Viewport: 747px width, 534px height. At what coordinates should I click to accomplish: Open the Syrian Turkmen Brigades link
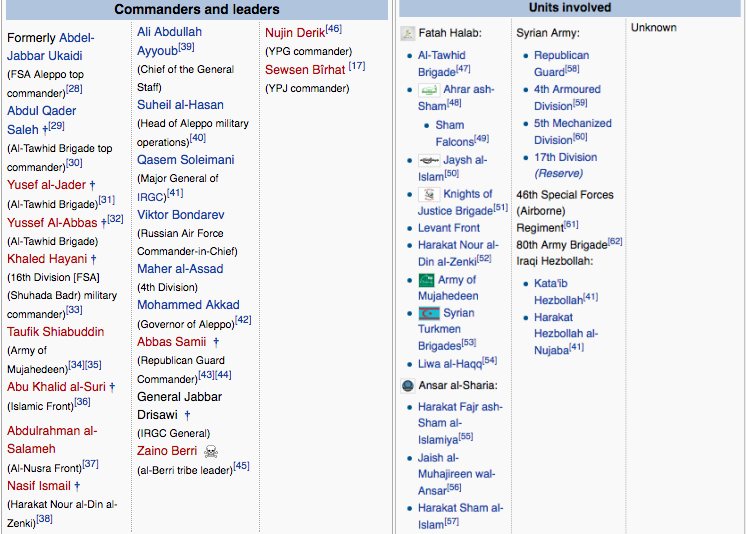446,329
